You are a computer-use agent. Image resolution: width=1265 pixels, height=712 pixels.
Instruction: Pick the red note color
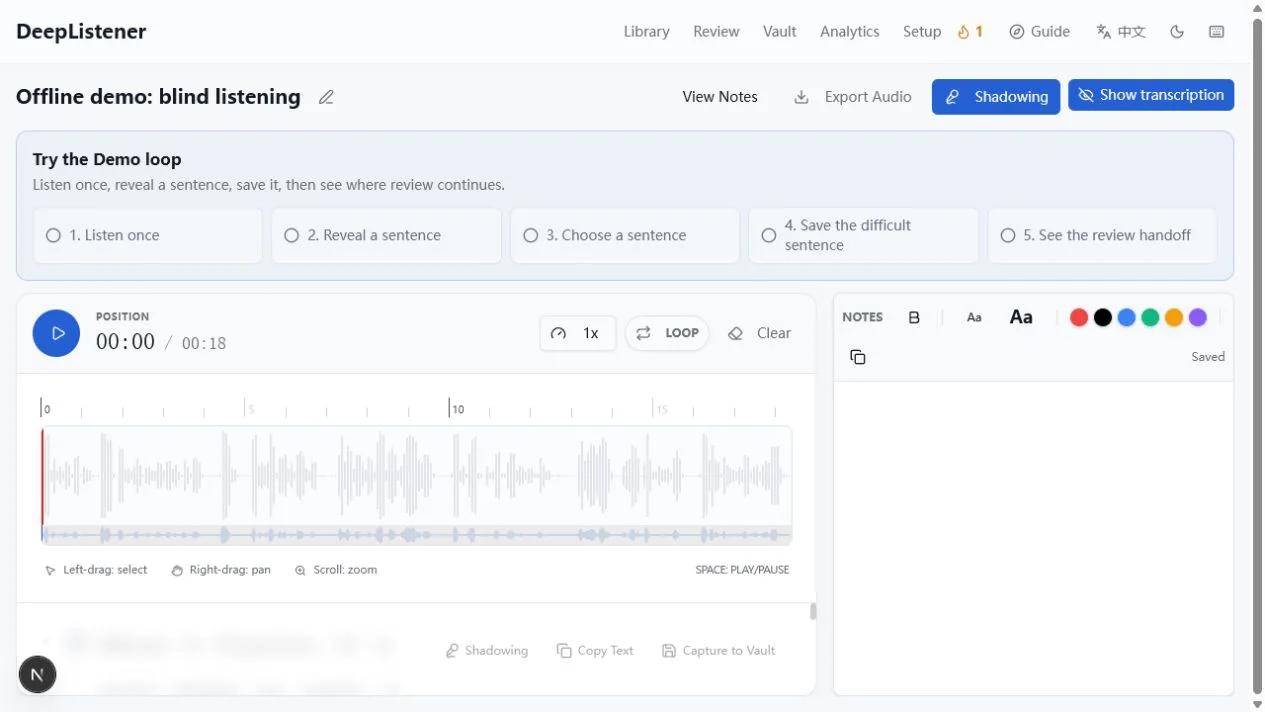pos(1079,317)
